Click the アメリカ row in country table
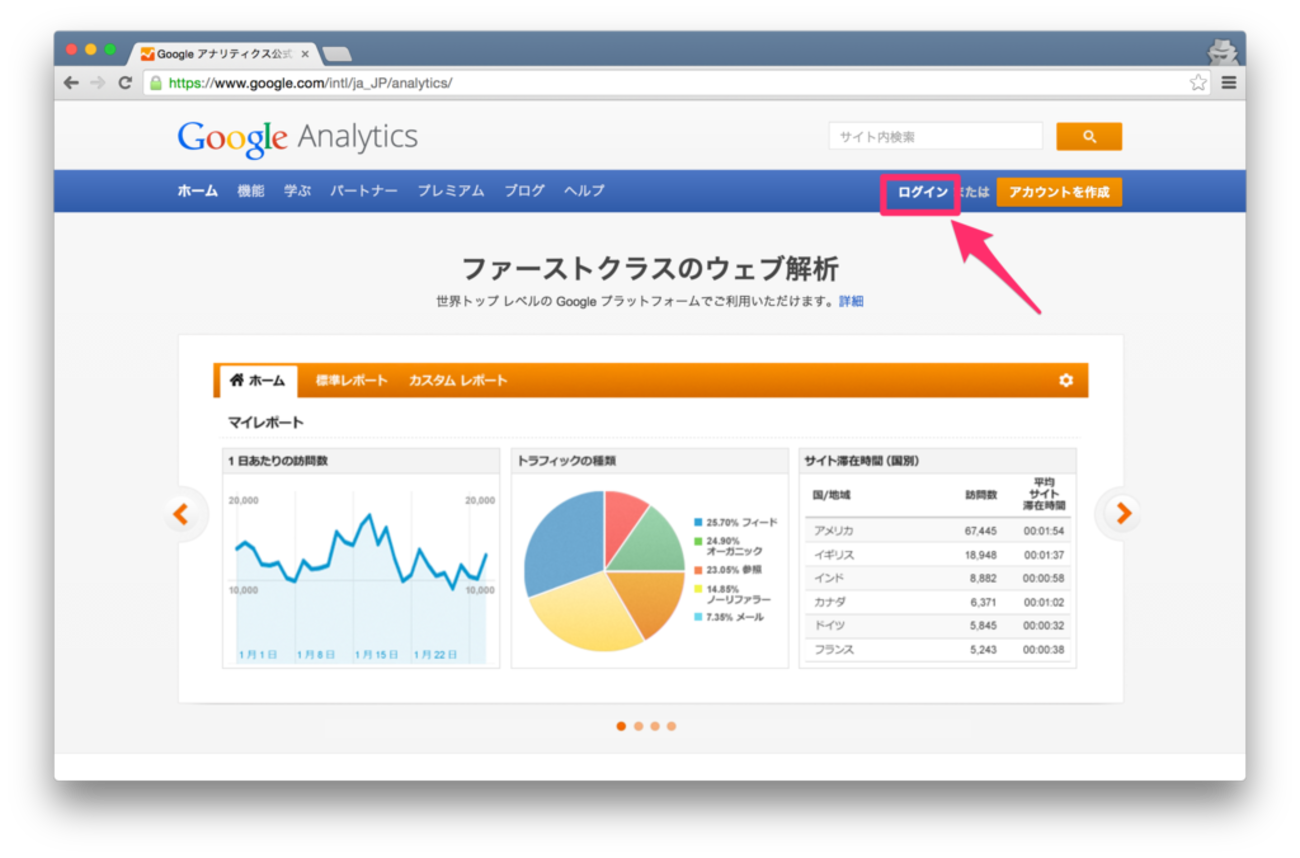1300x858 pixels. click(x=937, y=531)
